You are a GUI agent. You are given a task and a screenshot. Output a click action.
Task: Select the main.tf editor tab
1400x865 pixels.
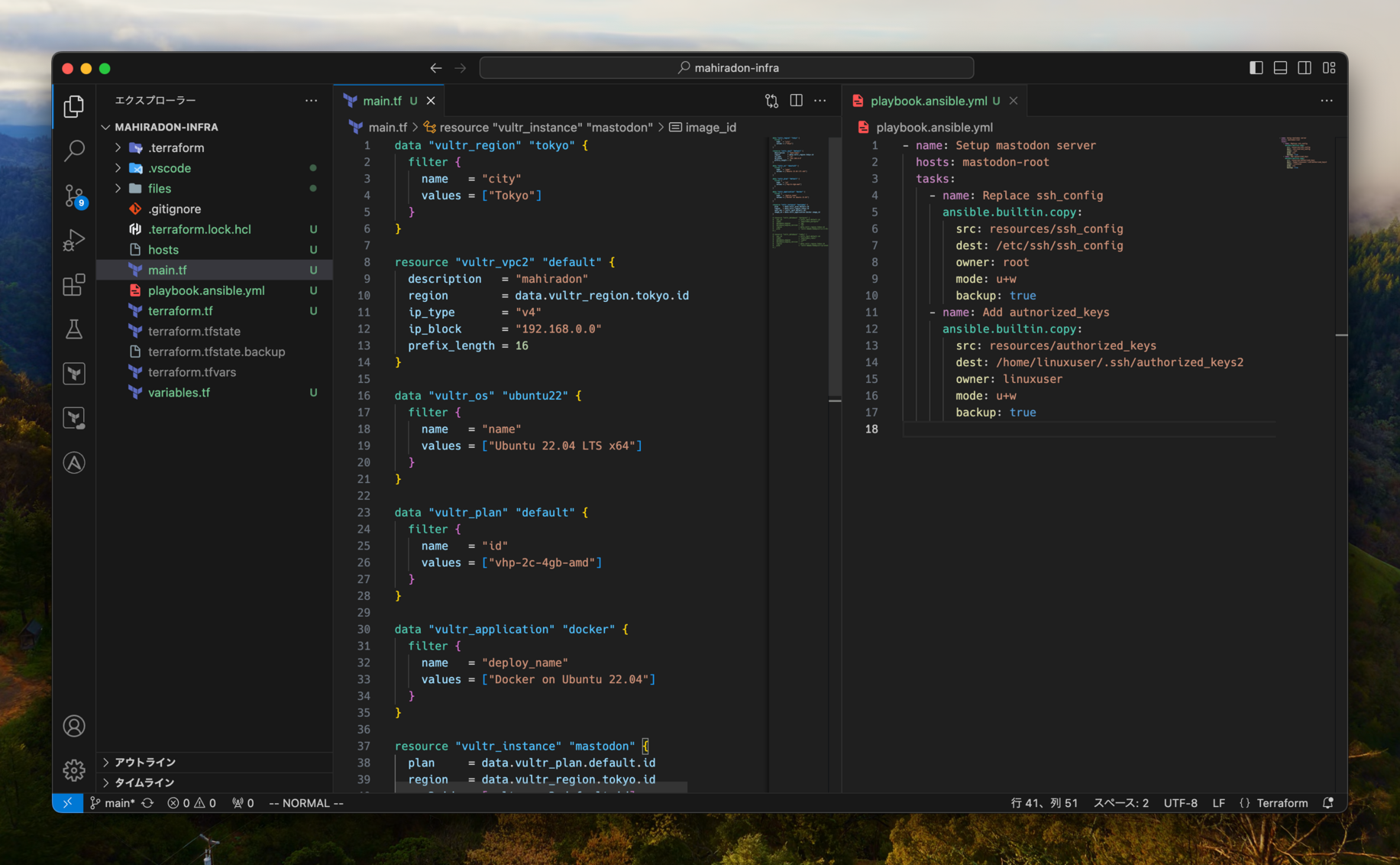(x=382, y=101)
